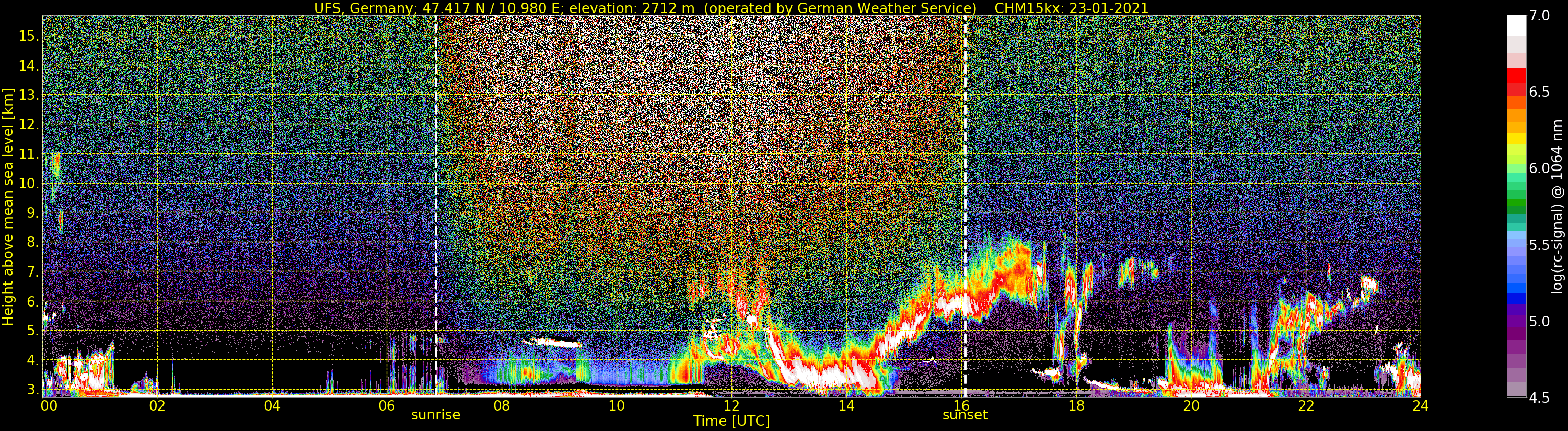The height and width of the screenshot is (431, 1568).
Task: Click the '8.' height tick label
Action: (x=32, y=243)
